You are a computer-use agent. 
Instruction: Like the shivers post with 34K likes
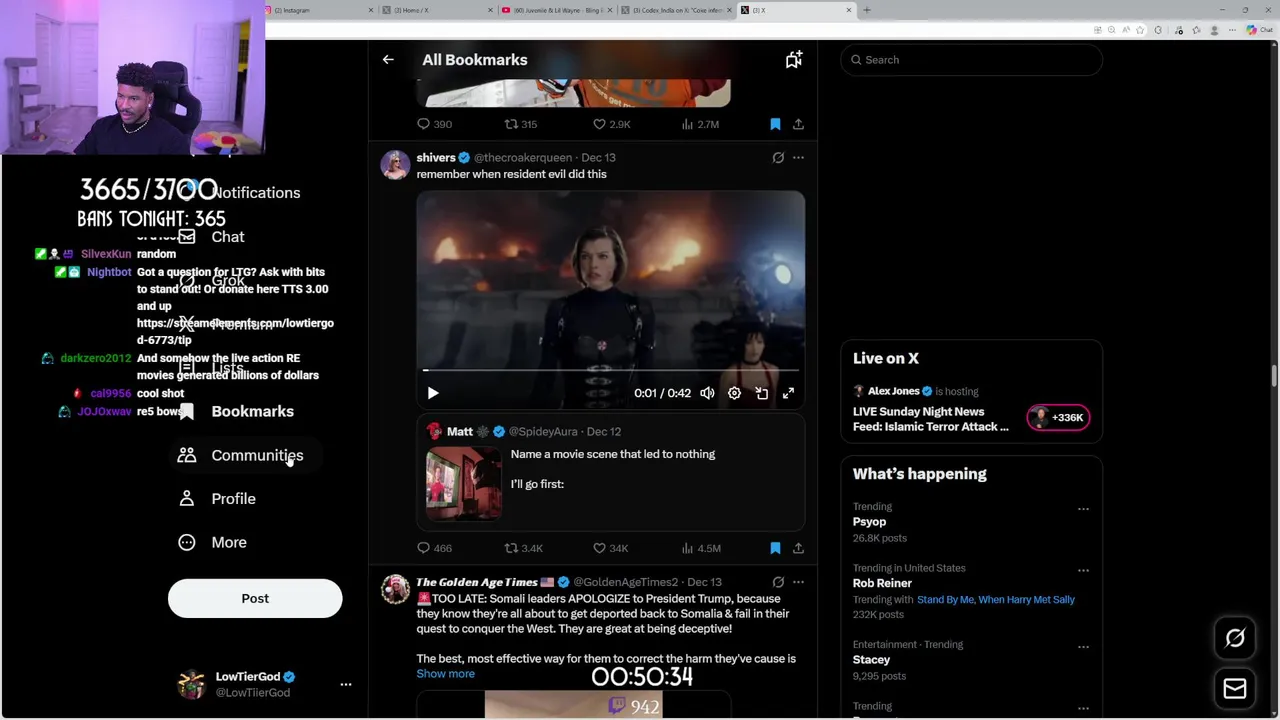tap(611, 548)
